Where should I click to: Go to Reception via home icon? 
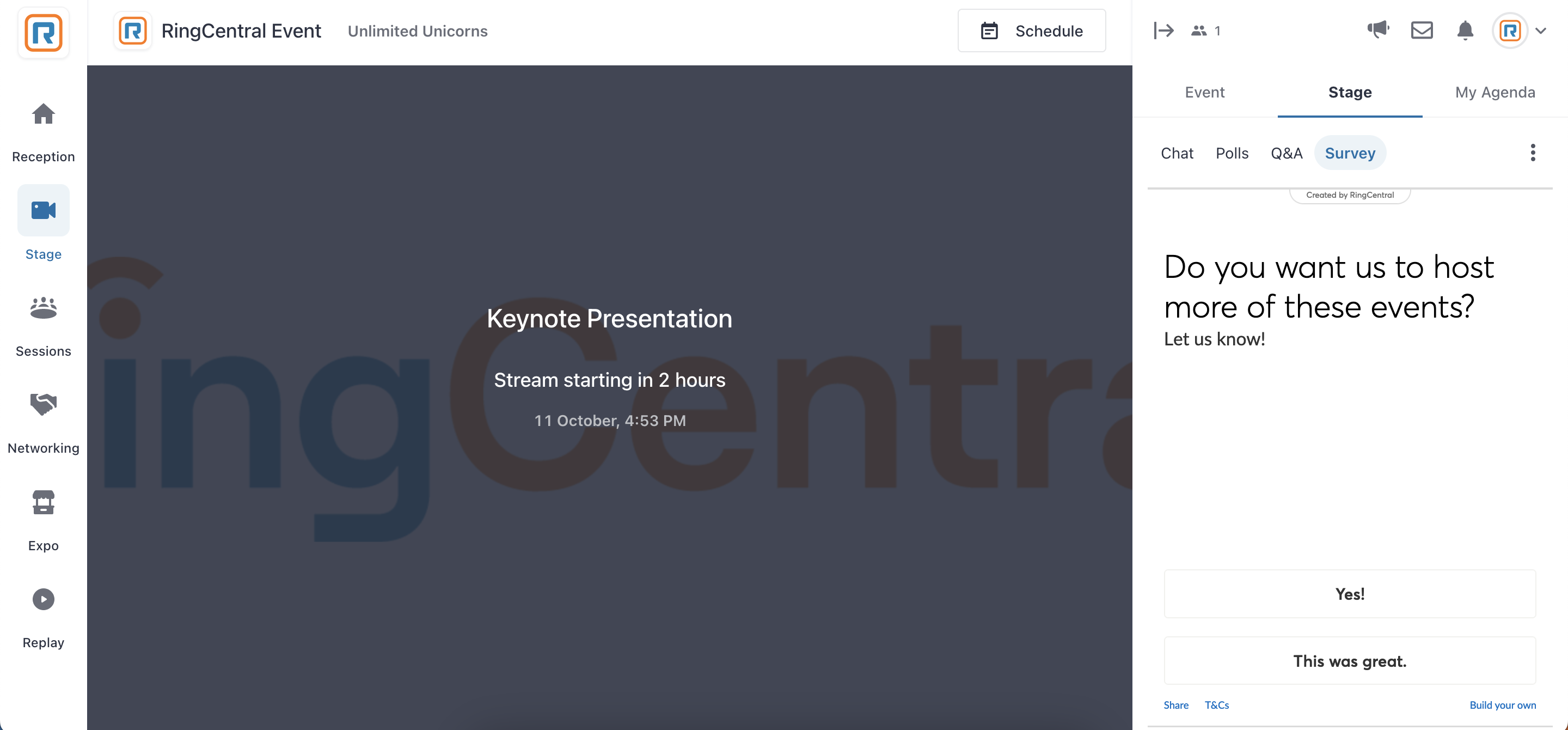pos(43,114)
